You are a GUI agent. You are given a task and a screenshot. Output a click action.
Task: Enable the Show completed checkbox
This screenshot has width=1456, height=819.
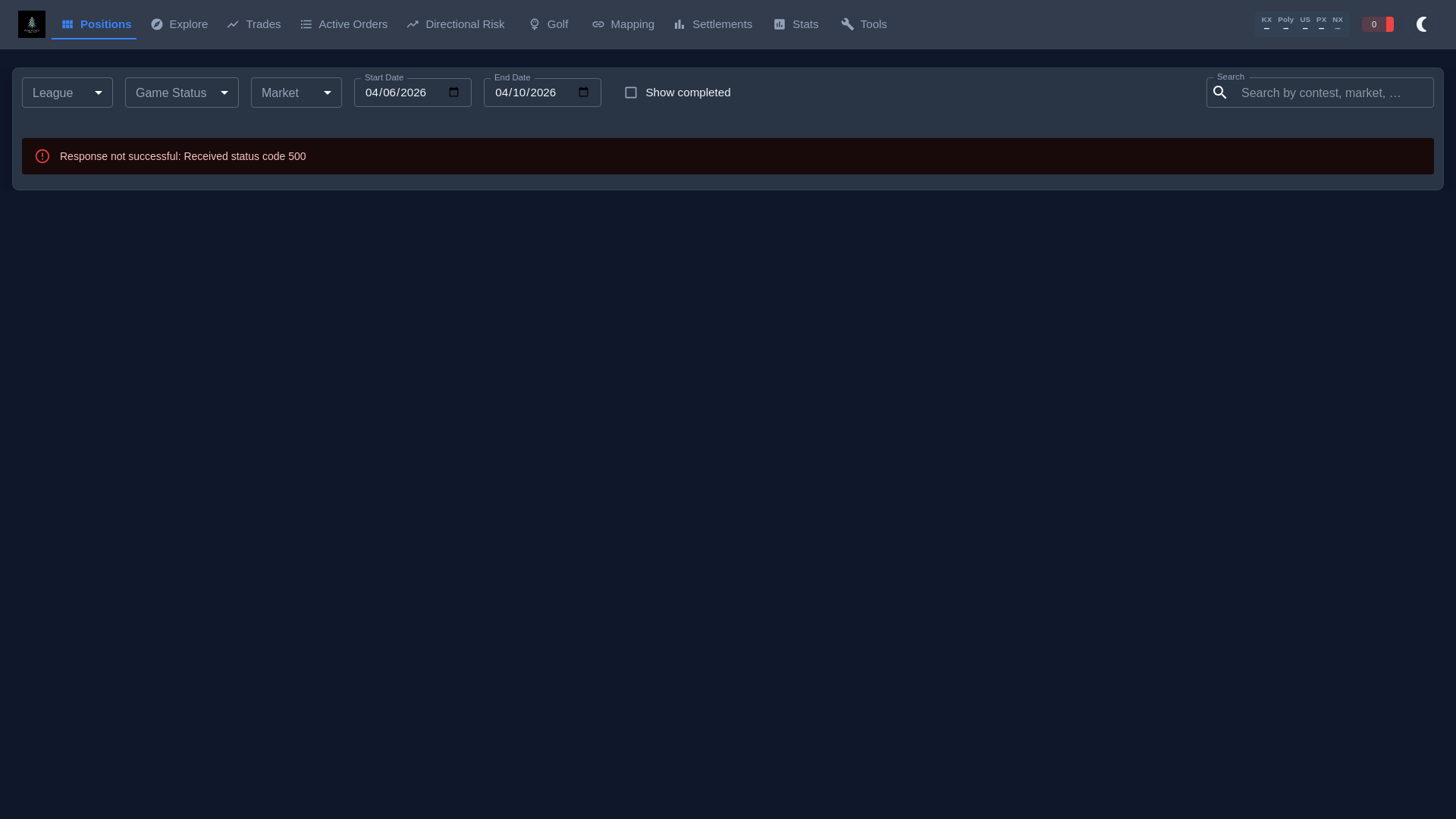pos(631,93)
